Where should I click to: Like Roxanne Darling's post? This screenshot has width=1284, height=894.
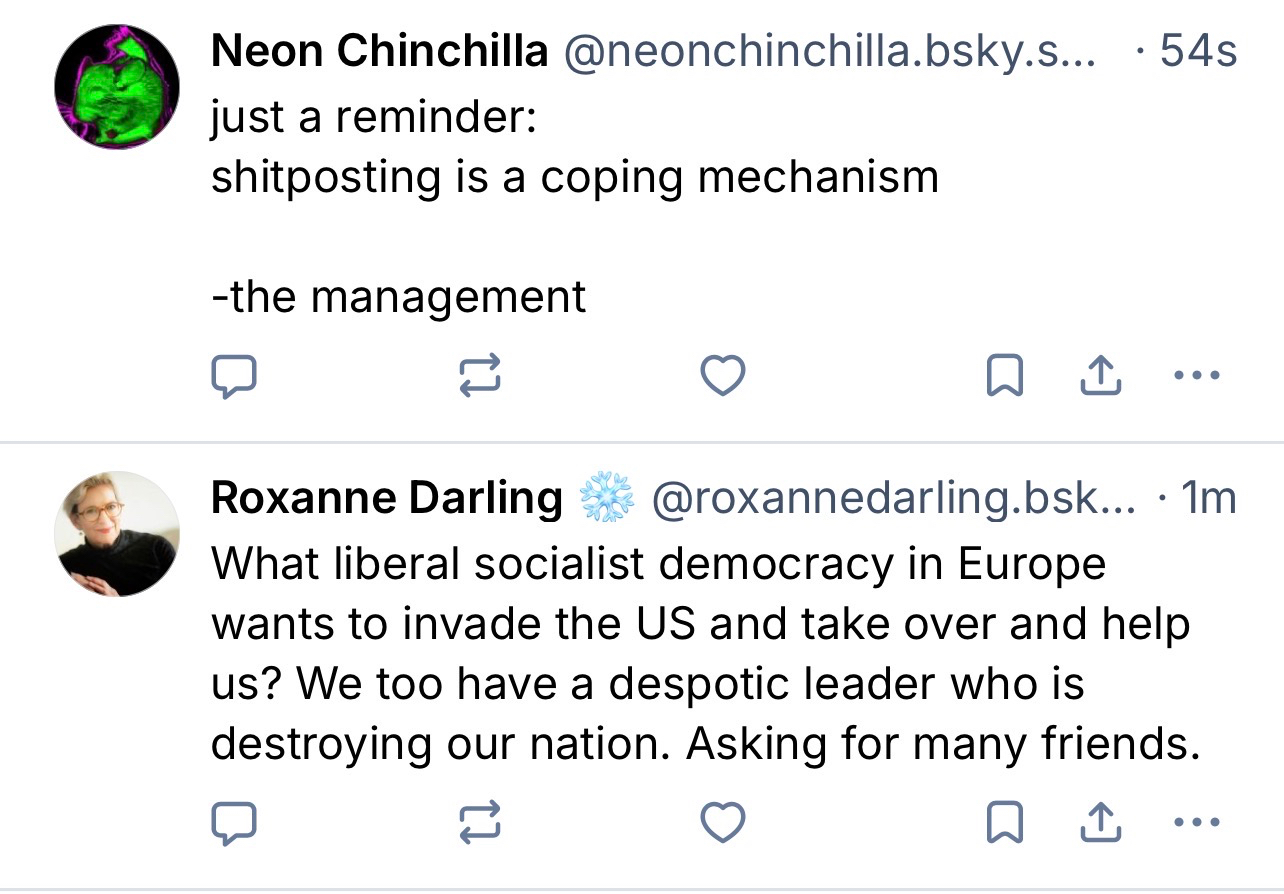click(x=722, y=823)
